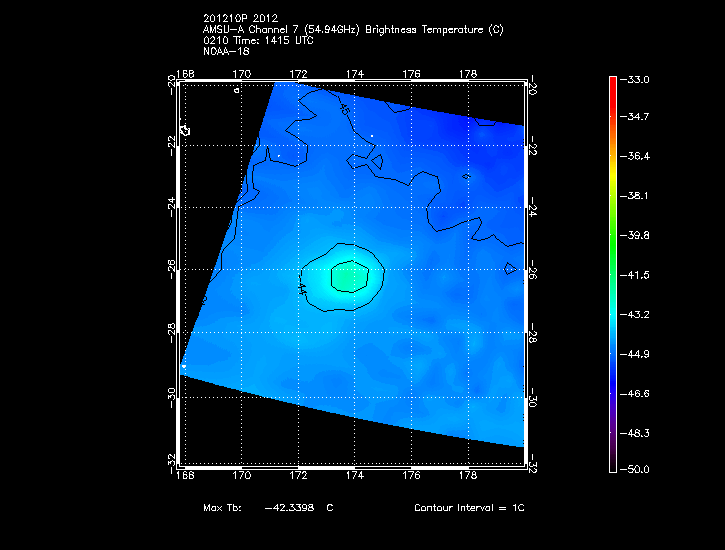Click the Time: 1415 UTC text
The image size is (725, 550).
click(270, 40)
